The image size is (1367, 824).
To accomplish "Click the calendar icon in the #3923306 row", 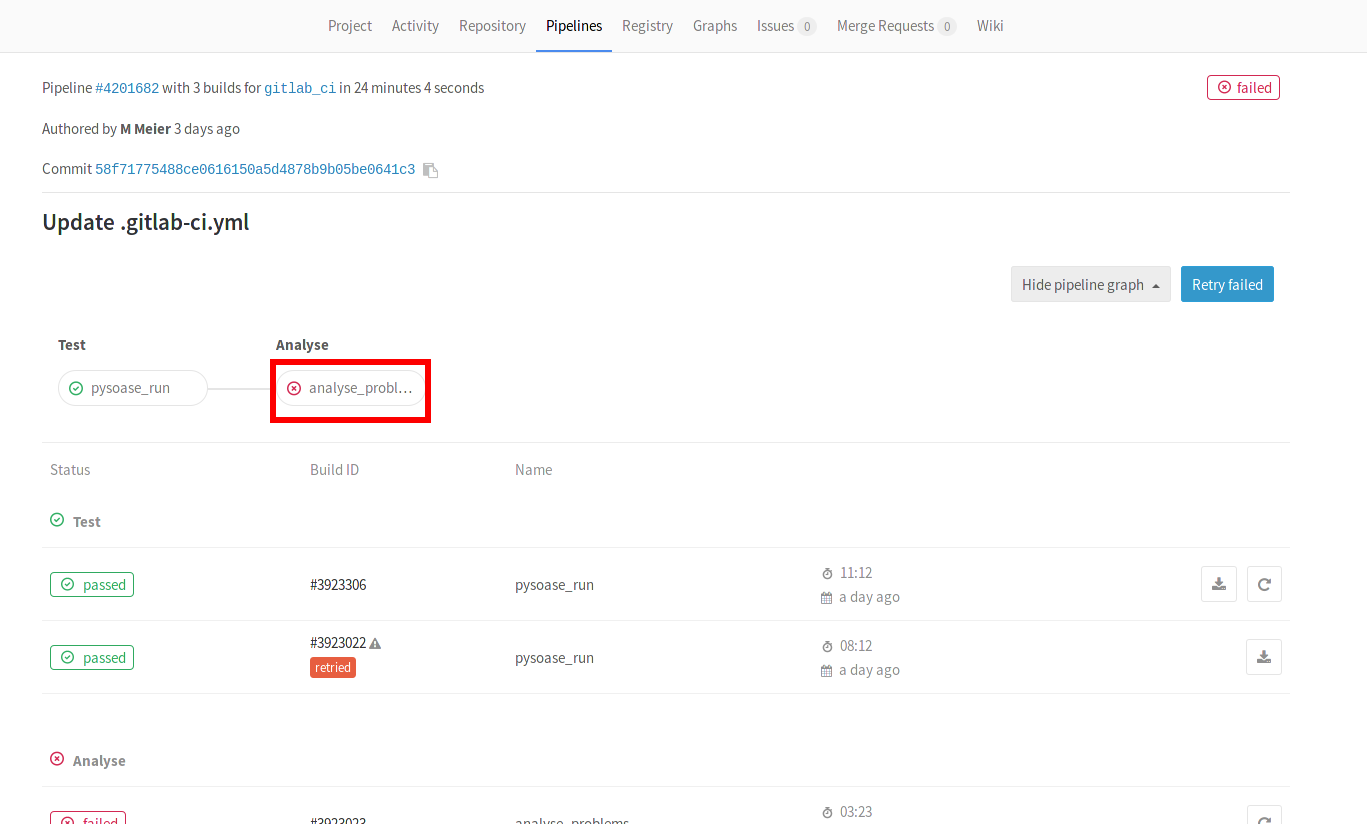I will tap(826, 598).
